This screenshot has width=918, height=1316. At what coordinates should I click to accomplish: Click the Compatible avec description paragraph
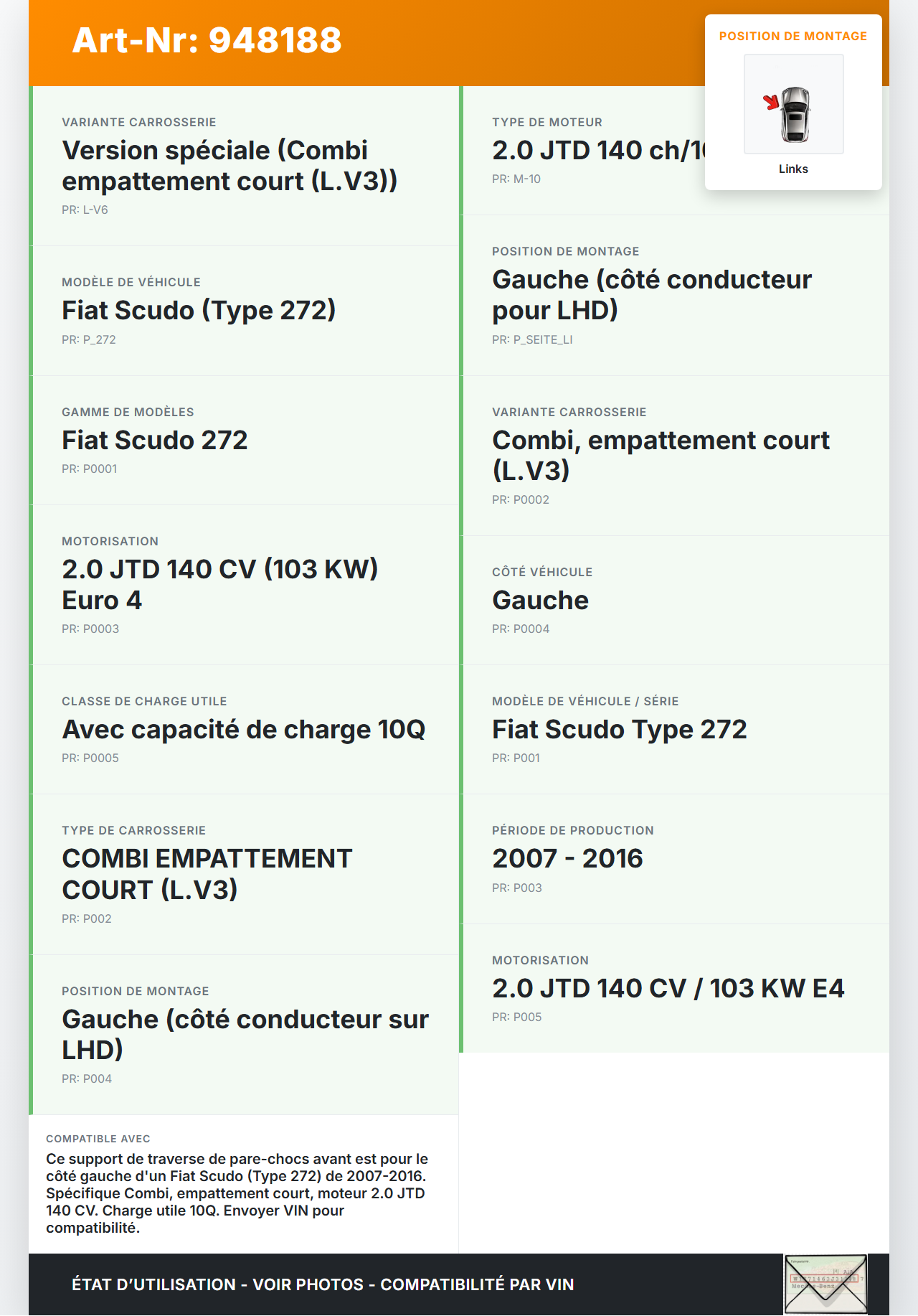point(237,1193)
